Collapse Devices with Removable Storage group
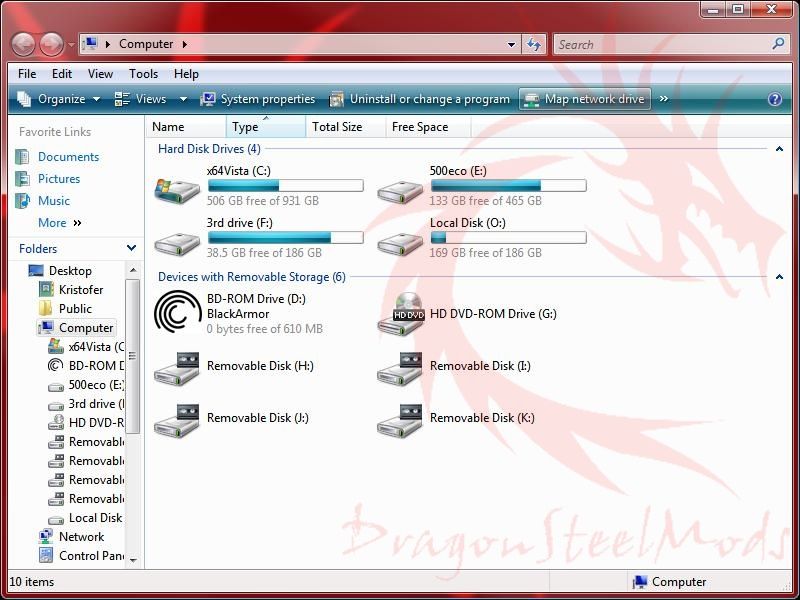This screenshot has height=600, width=800. (779, 277)
